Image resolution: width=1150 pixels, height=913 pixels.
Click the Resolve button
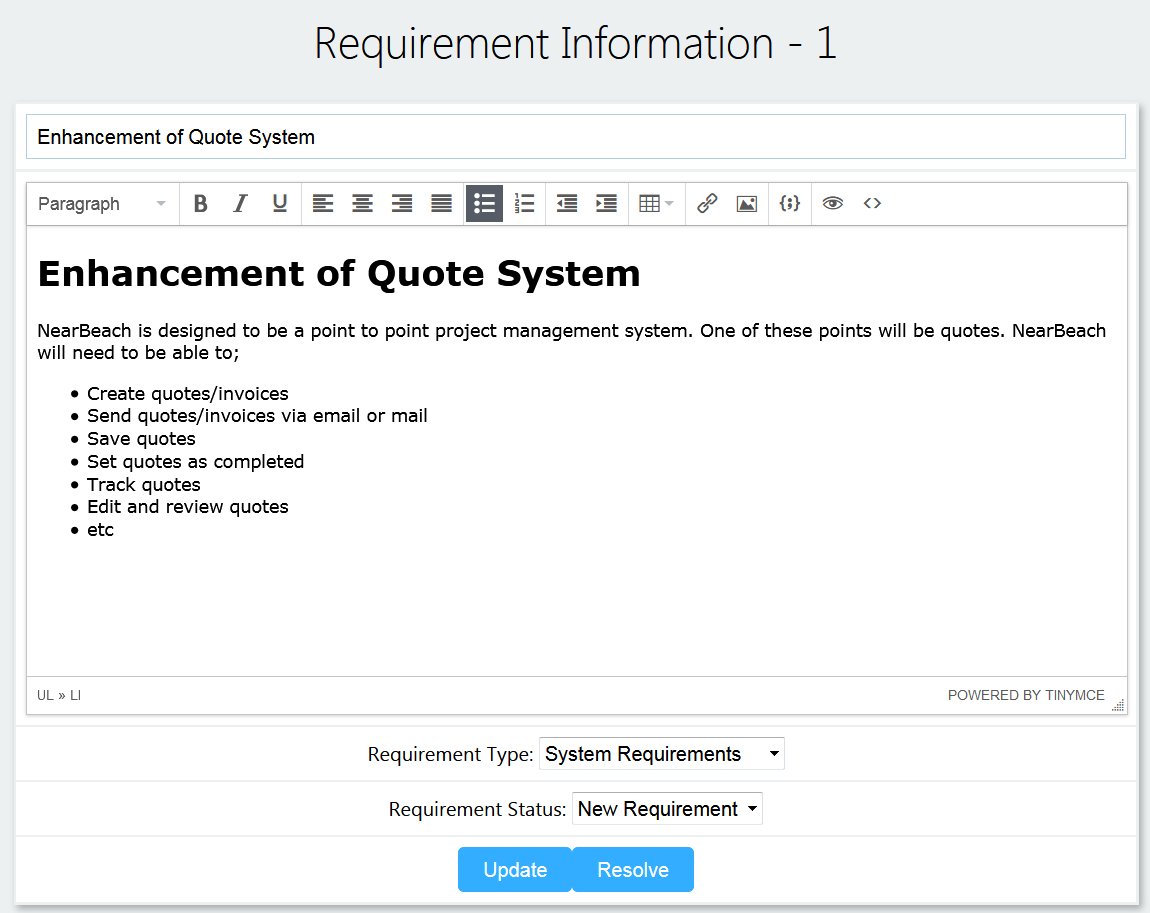(x=633, y=870)
